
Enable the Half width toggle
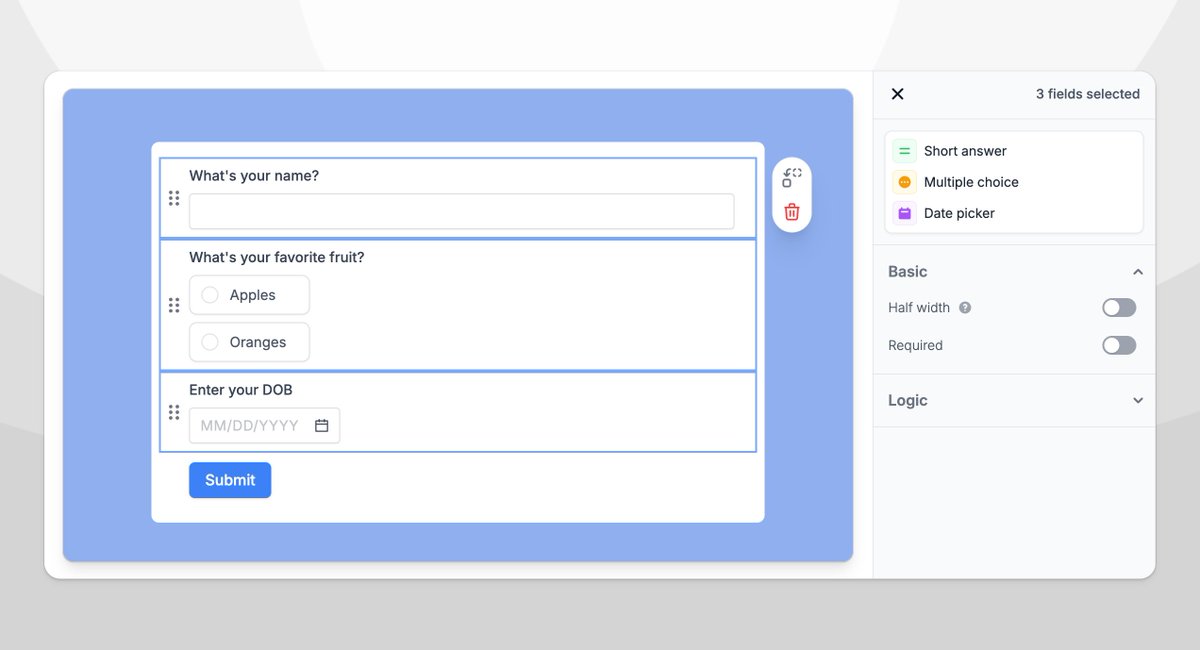pos(1119,307)
